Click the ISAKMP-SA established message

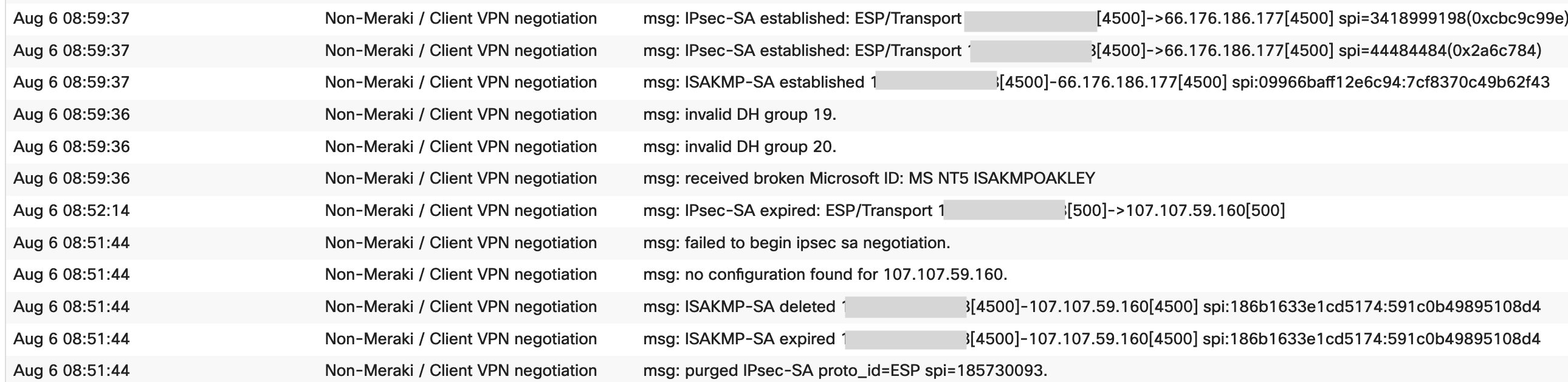[774, 82]
